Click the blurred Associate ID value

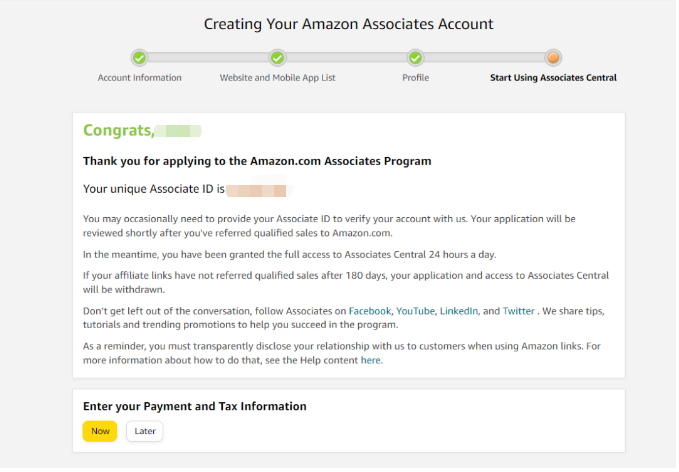tap(257, 189)
